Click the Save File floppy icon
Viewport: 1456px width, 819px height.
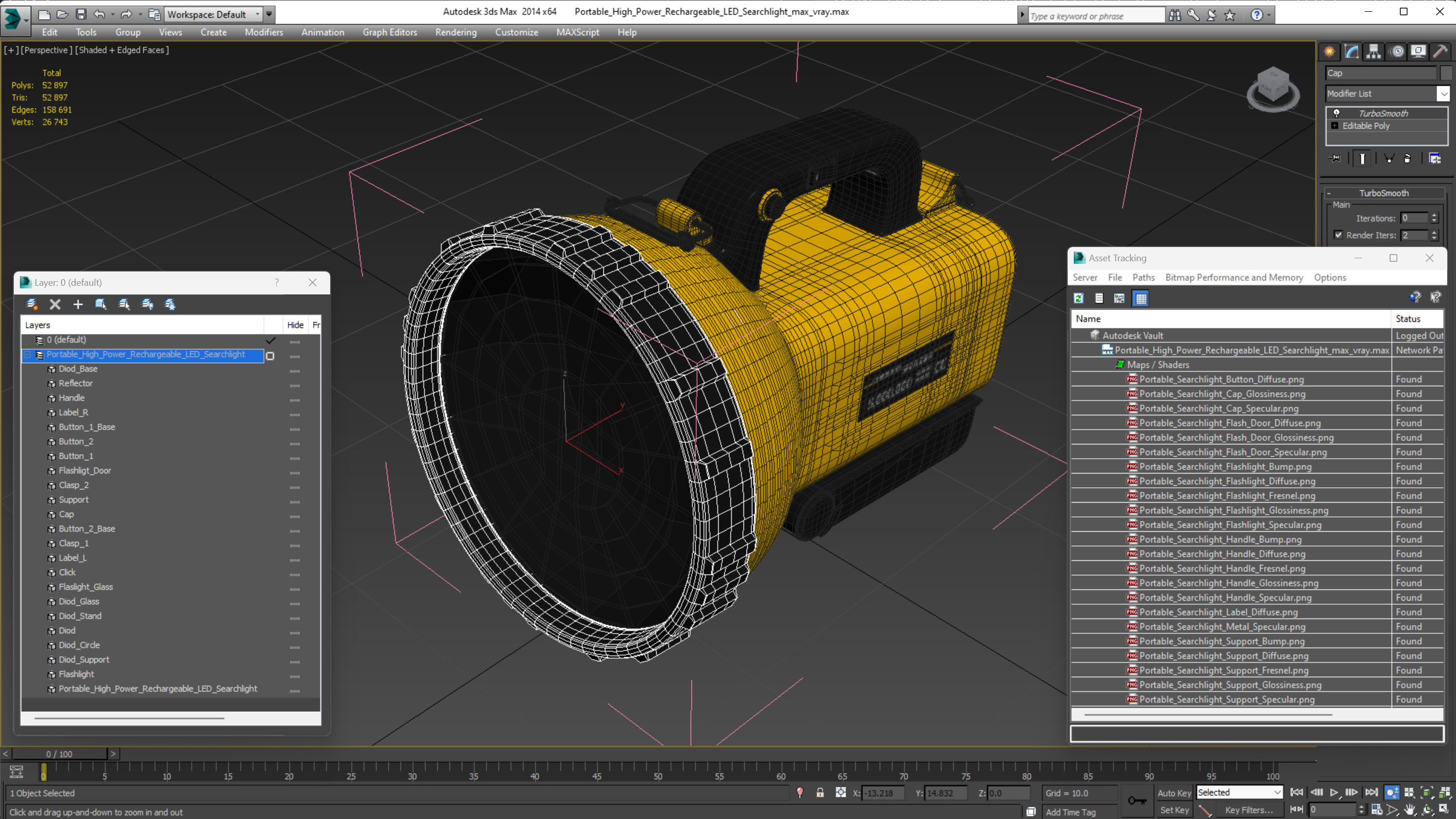[81, 14]
